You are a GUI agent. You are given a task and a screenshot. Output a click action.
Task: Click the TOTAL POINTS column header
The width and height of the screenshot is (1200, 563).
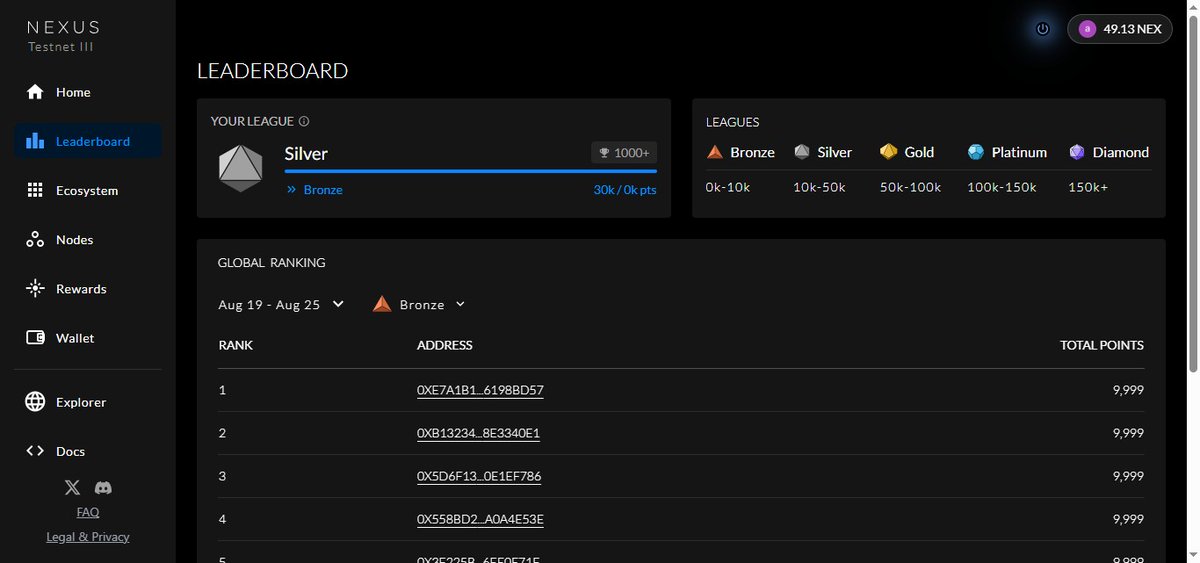pos(1102,345)
